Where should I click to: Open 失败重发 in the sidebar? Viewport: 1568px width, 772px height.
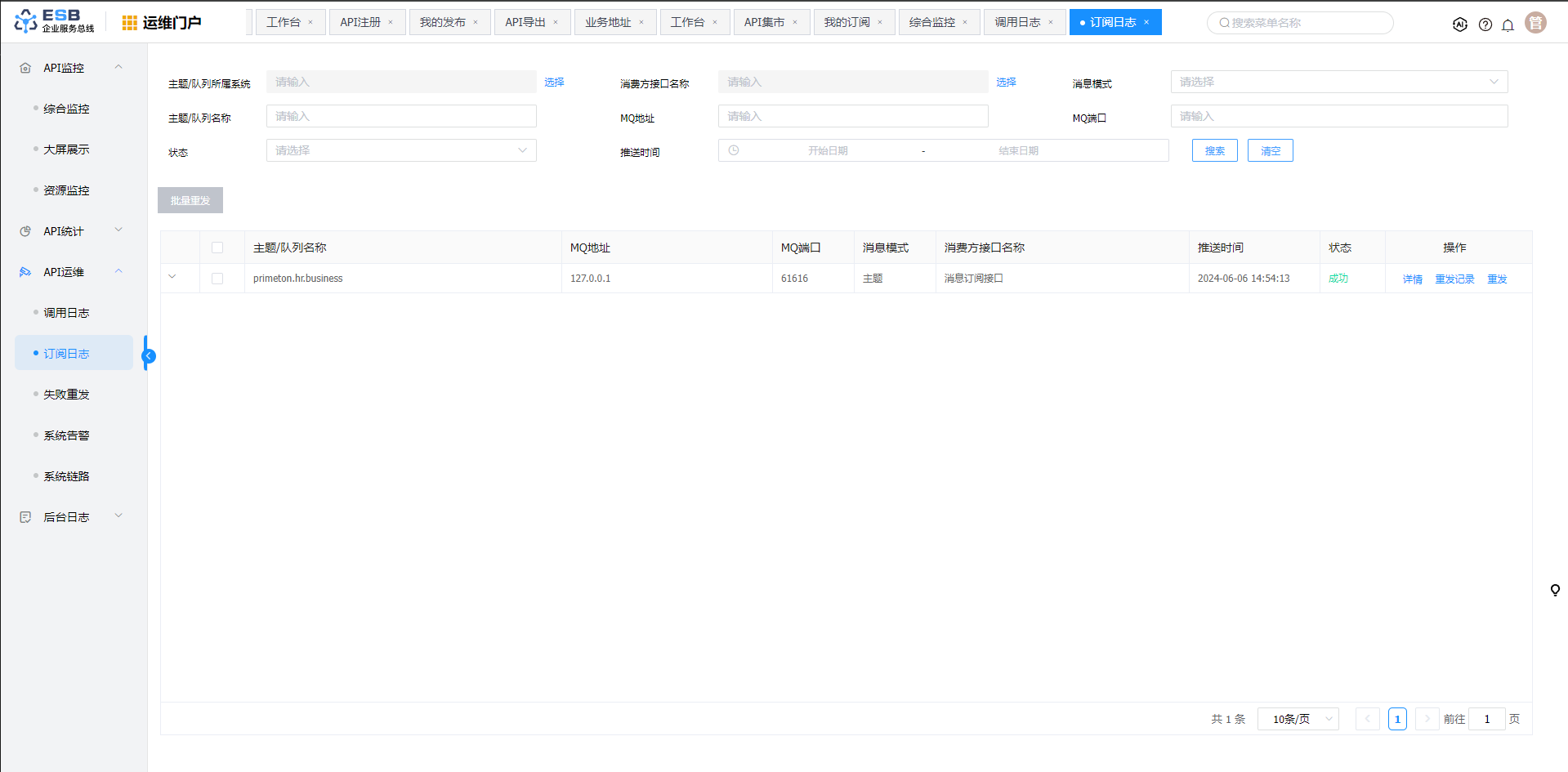[66, 395]
